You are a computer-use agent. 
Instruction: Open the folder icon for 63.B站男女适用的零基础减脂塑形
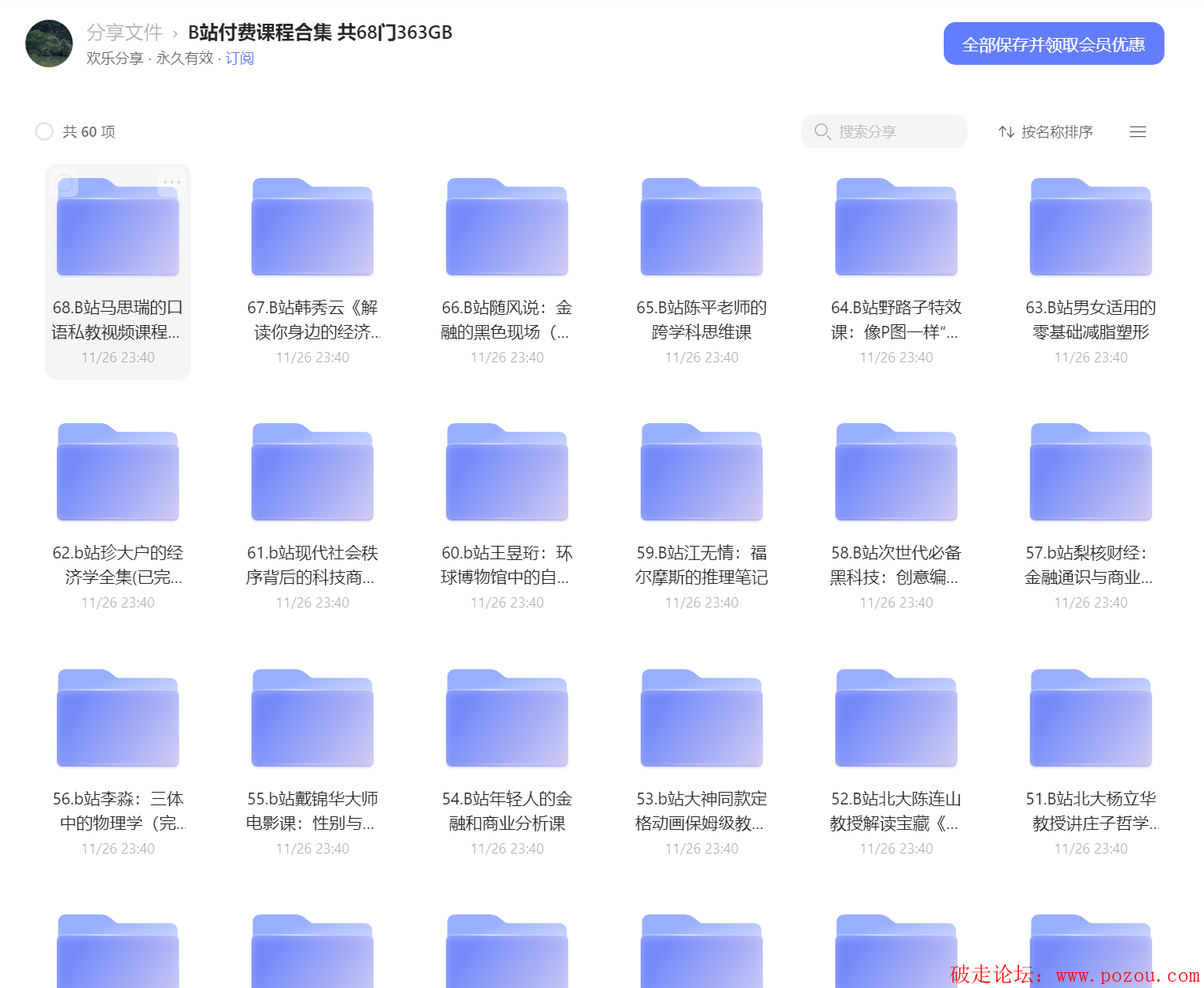click(1091, 227)
